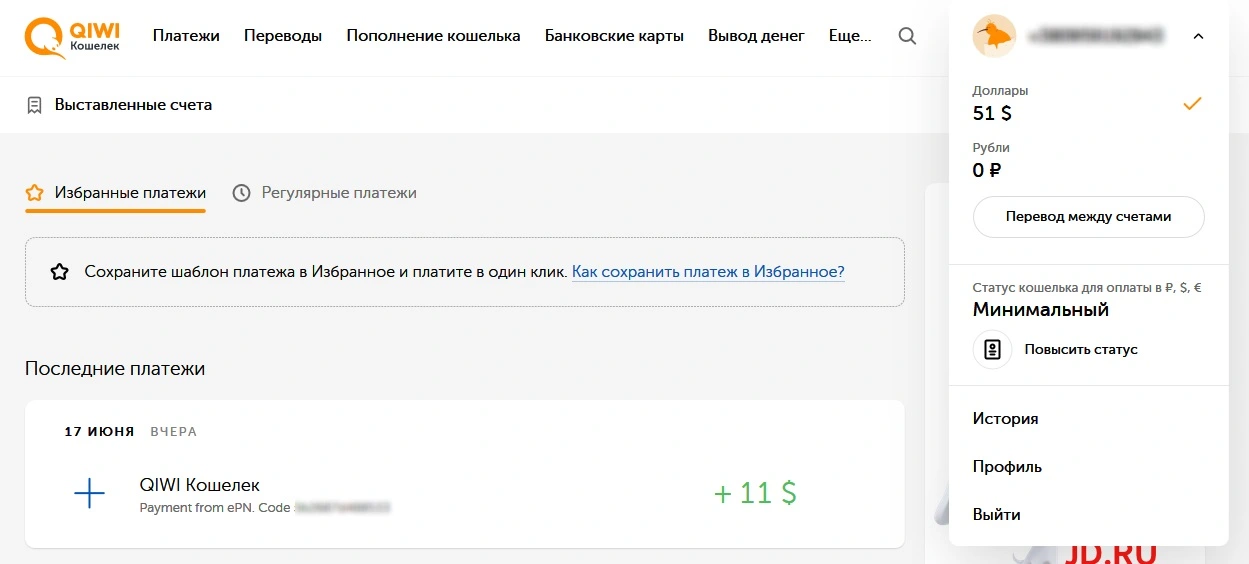
Task: Click the Минимальный wallet status text
Action: coord(1041,310)
